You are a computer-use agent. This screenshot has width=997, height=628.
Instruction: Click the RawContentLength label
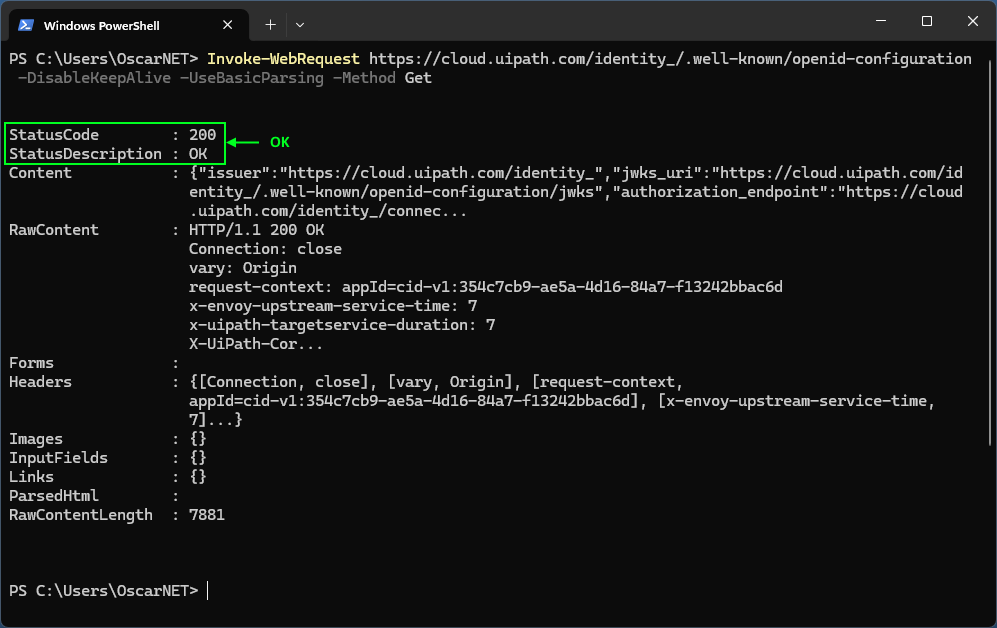(x=81, y=515)
